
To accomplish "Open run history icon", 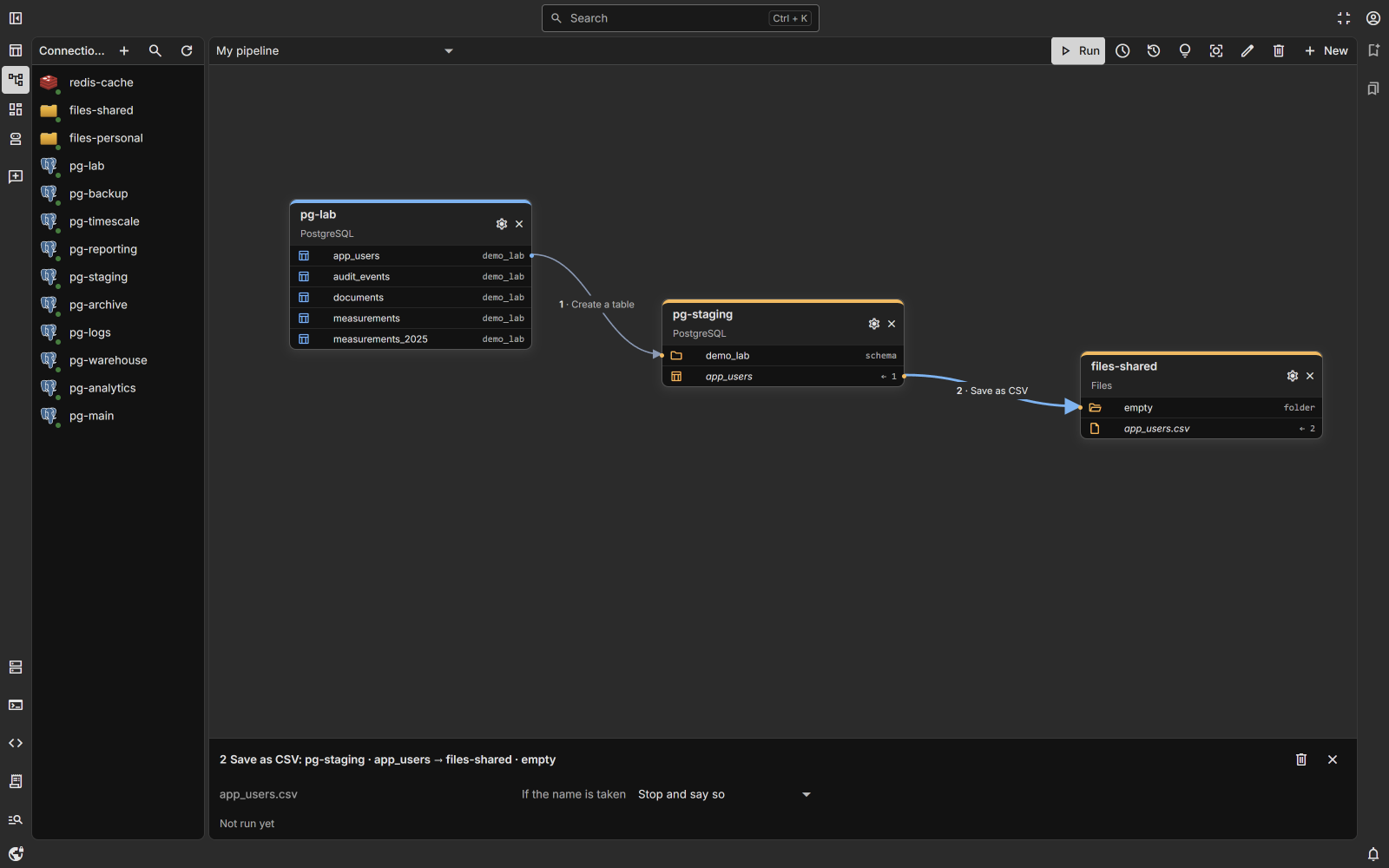I will 1154,51.
